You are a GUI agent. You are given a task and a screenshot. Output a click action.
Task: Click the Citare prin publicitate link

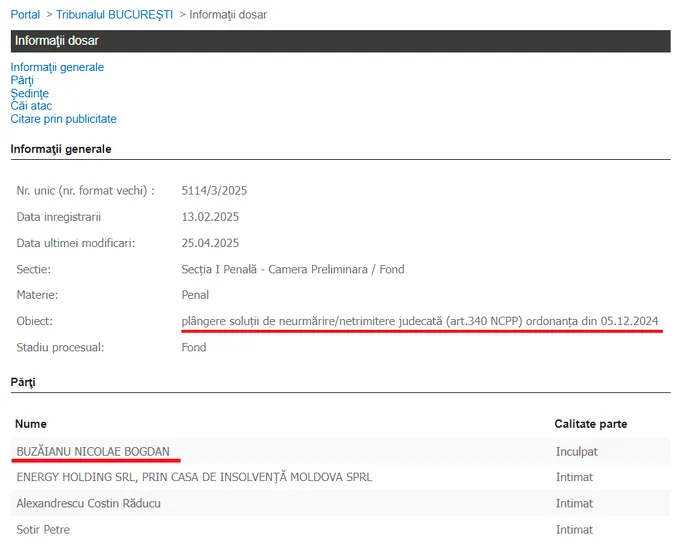pos(63,119)
